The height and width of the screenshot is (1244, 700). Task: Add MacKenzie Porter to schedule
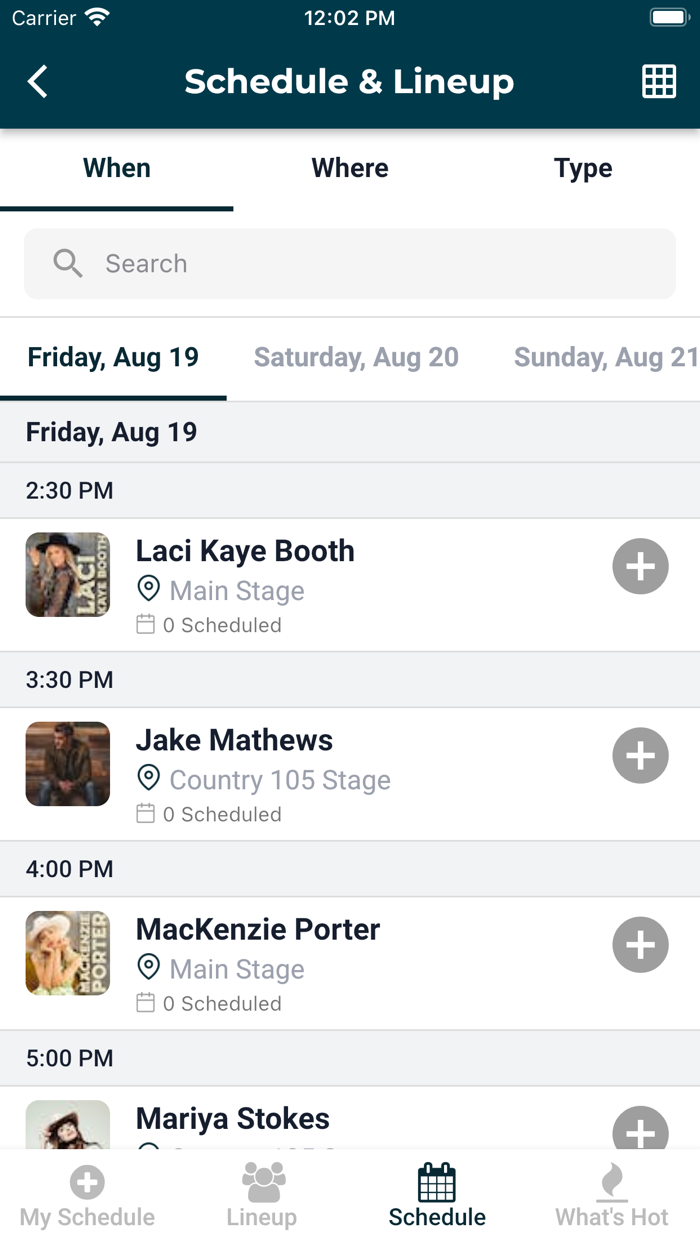click(x=640, y=945)
